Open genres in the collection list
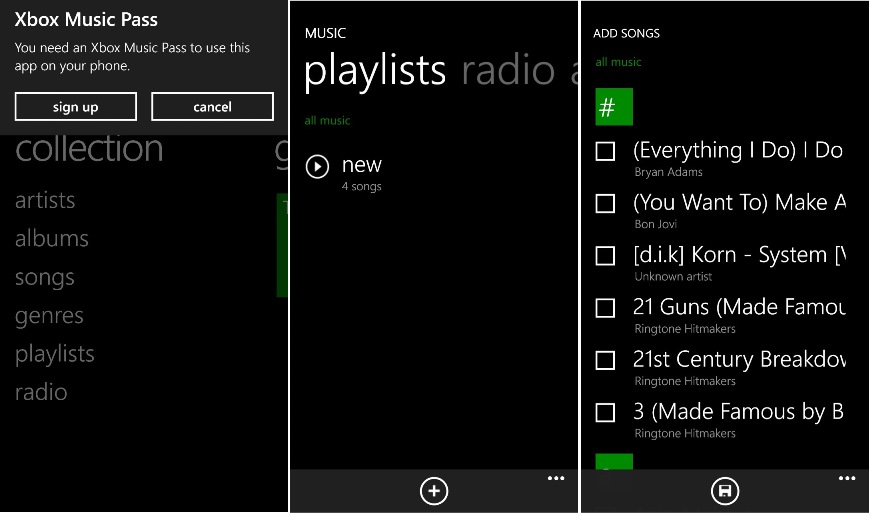Viewport: 874px width, 516px height. pos(49,316)
